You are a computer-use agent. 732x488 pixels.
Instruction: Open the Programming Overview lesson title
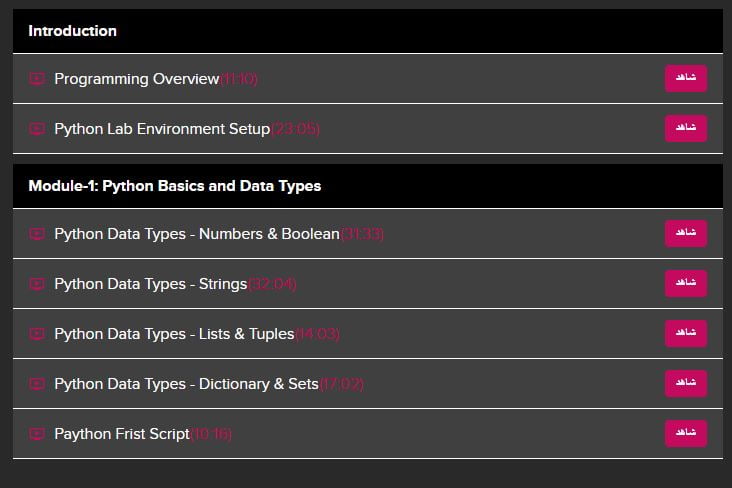tap(137, 79)
